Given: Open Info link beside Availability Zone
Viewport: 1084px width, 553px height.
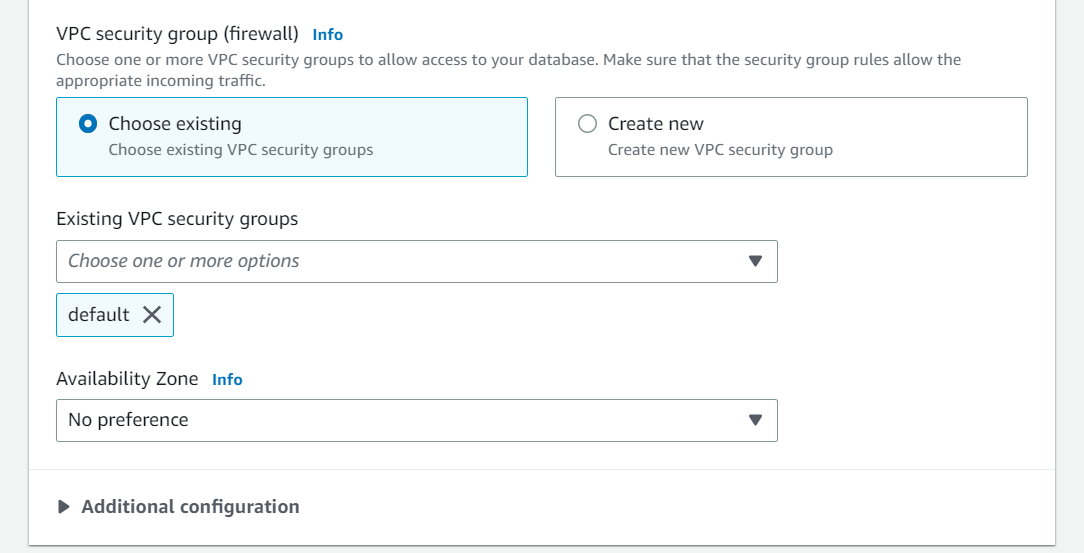Looking at the screenshot, I should pos(227,379).
